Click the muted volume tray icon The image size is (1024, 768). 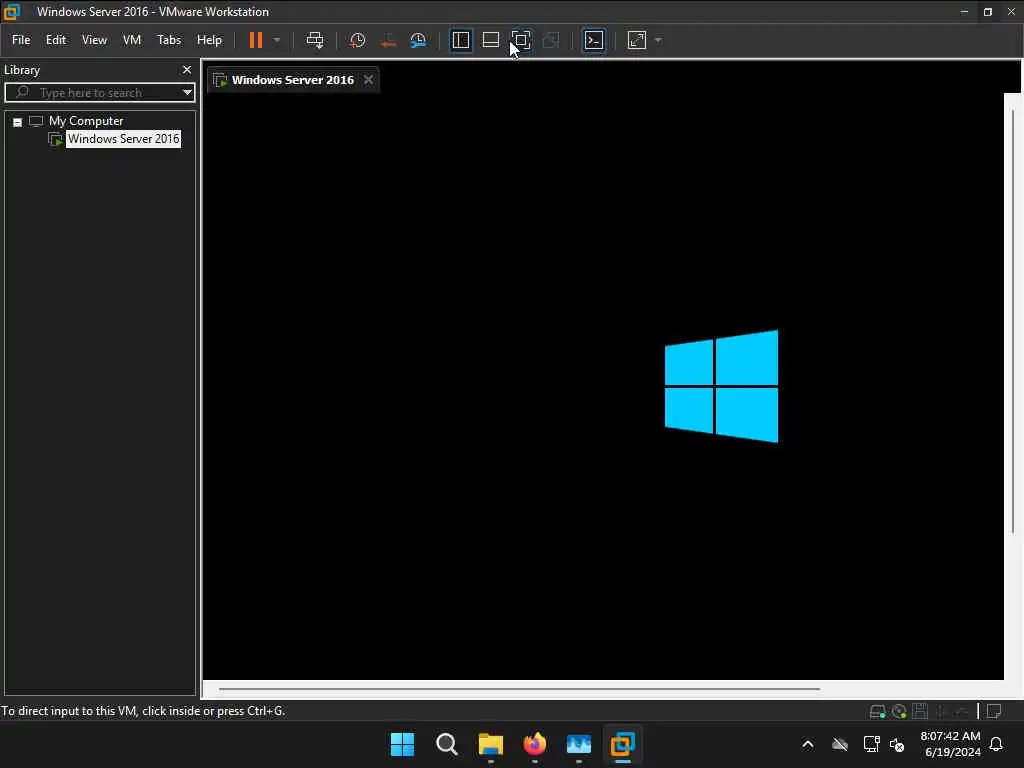(x=897, y=745)
